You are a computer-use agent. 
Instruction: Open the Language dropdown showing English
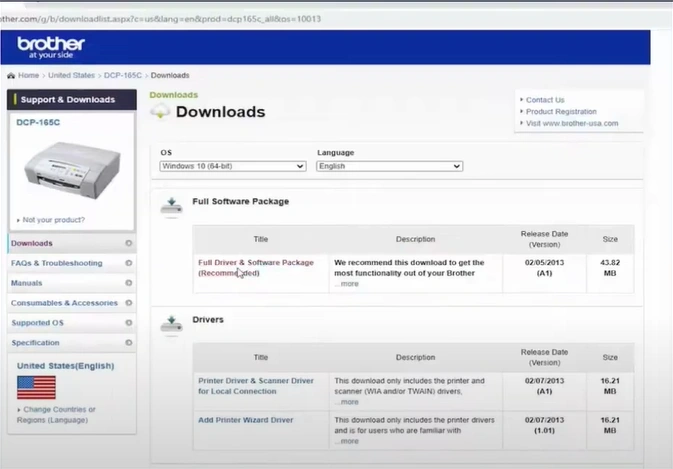click(x=389, y=166)
